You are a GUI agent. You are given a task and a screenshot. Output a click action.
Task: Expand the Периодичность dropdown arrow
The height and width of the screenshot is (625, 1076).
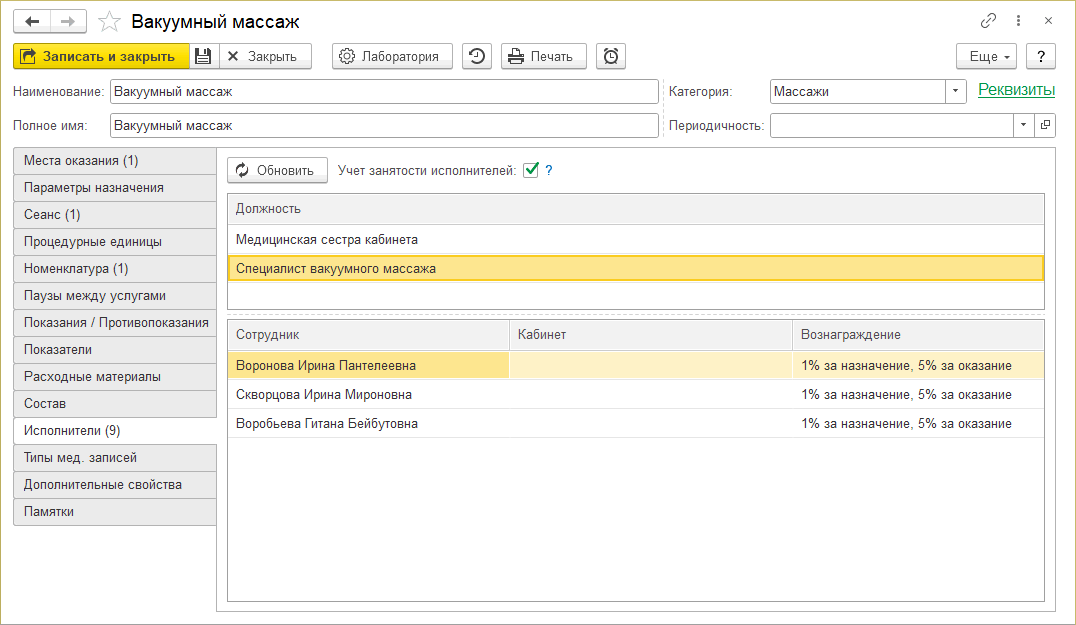1023,125
